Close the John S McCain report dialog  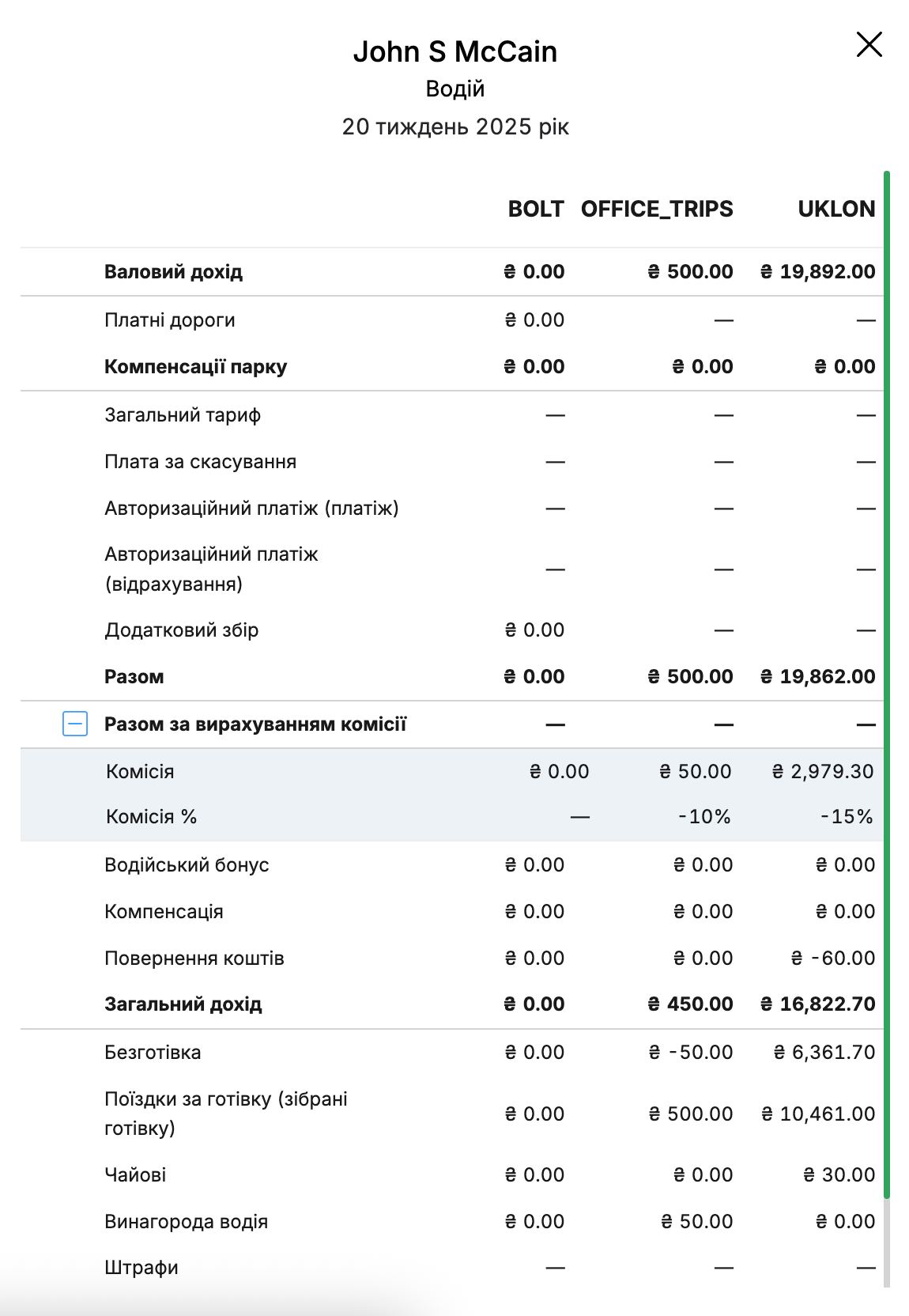pos(869,44)
